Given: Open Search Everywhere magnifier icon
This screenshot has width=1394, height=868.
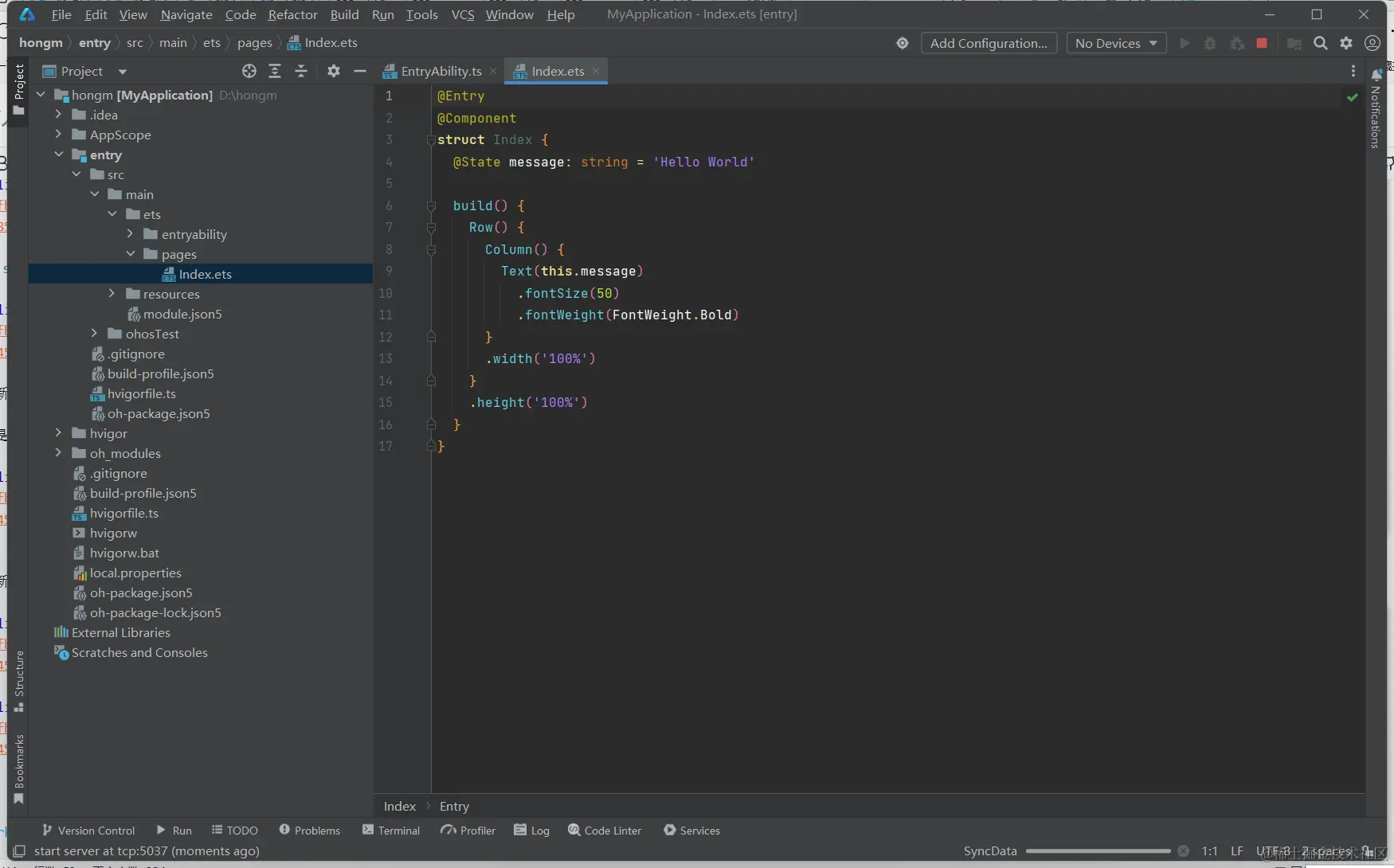Looking at the screenshot, I should coord(1321,43).
